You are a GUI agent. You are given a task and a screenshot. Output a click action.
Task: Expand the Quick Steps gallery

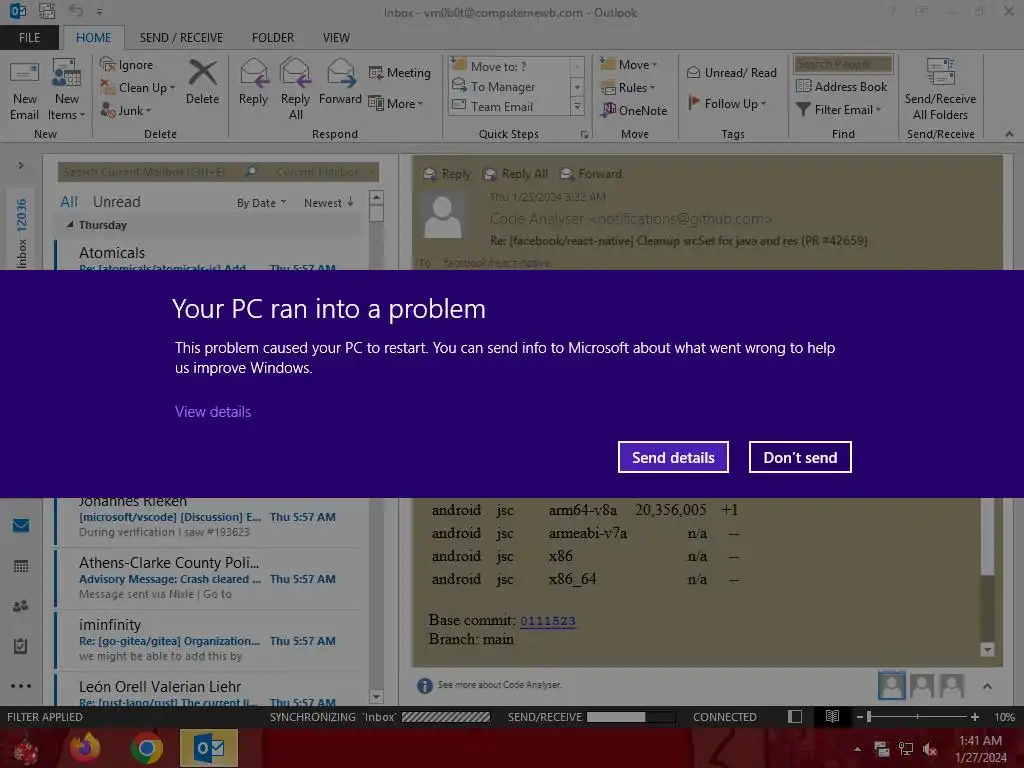tap(577, 106)
